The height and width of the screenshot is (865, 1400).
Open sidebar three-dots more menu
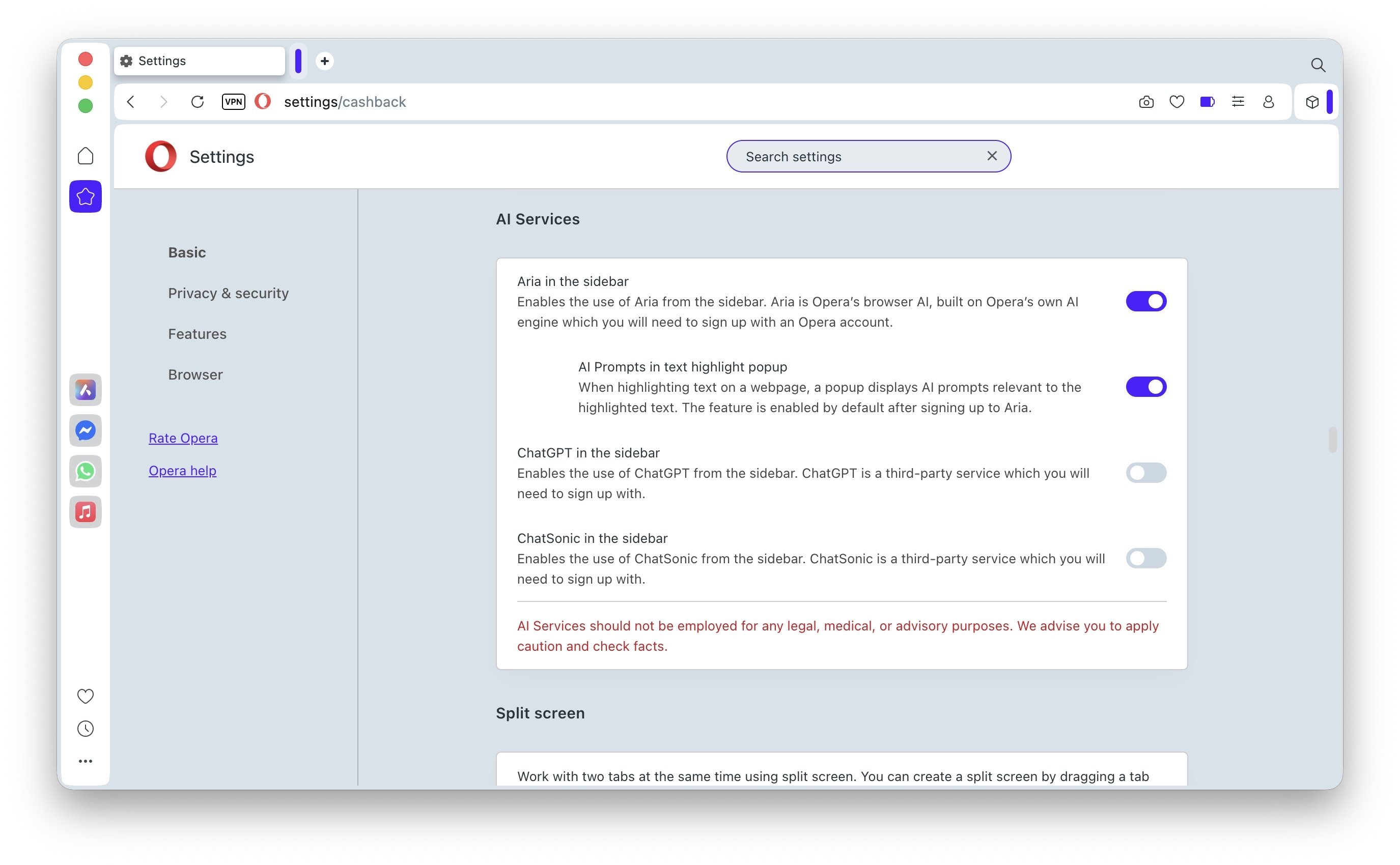pyautogui.click(x=86, y=761)
